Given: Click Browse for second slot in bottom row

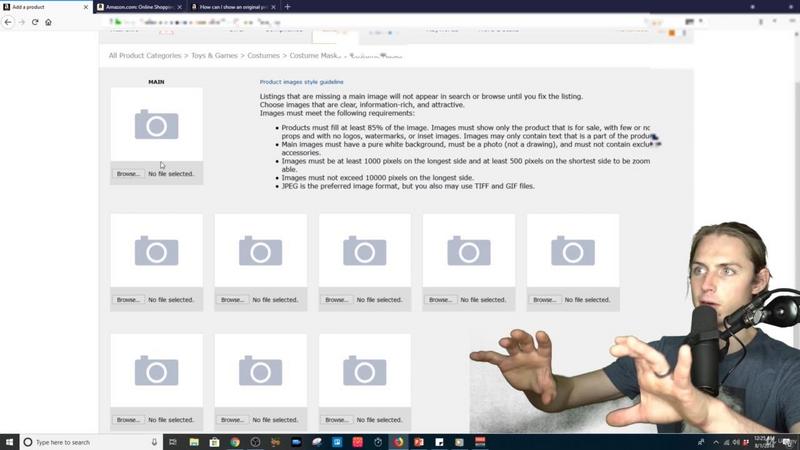Looking at the screenshot, I should (232, 420).
